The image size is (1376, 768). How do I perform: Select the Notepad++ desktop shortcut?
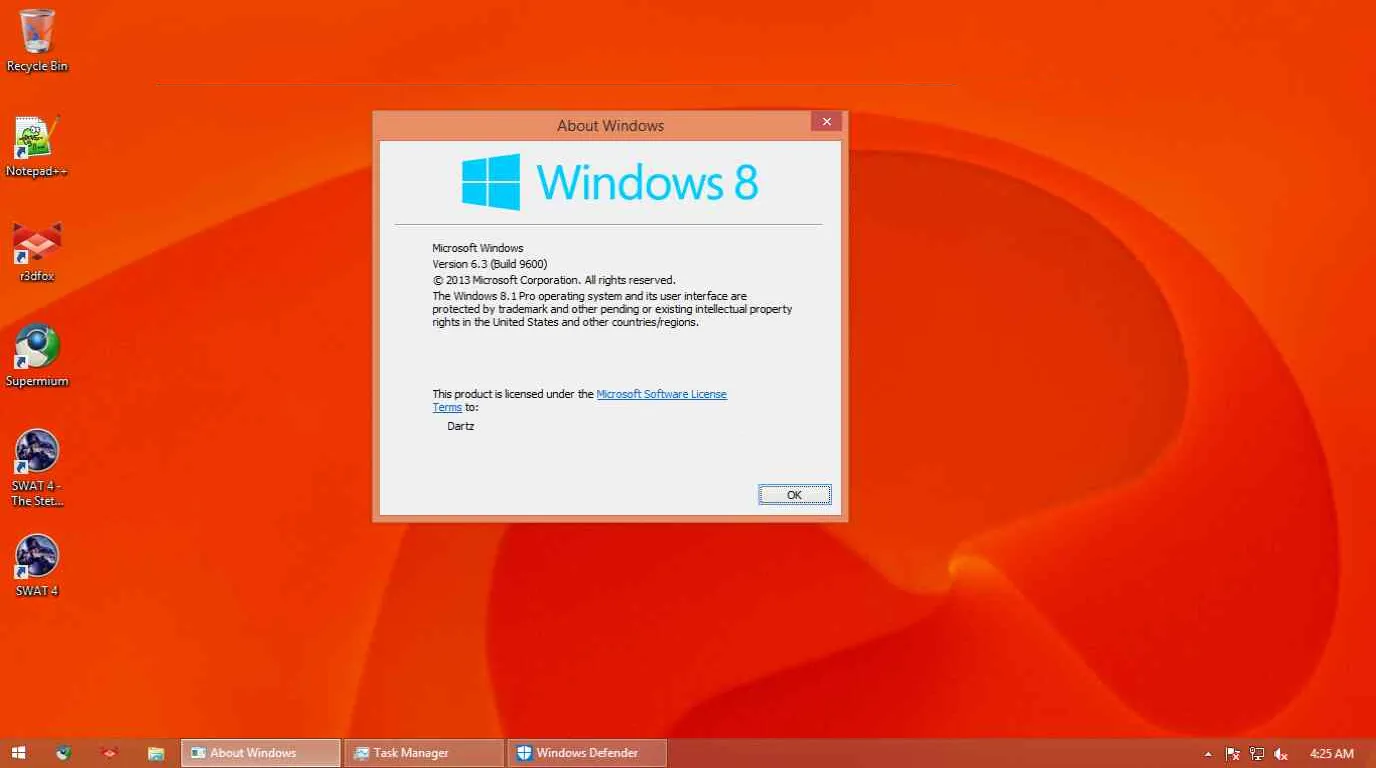click(37, 146)
